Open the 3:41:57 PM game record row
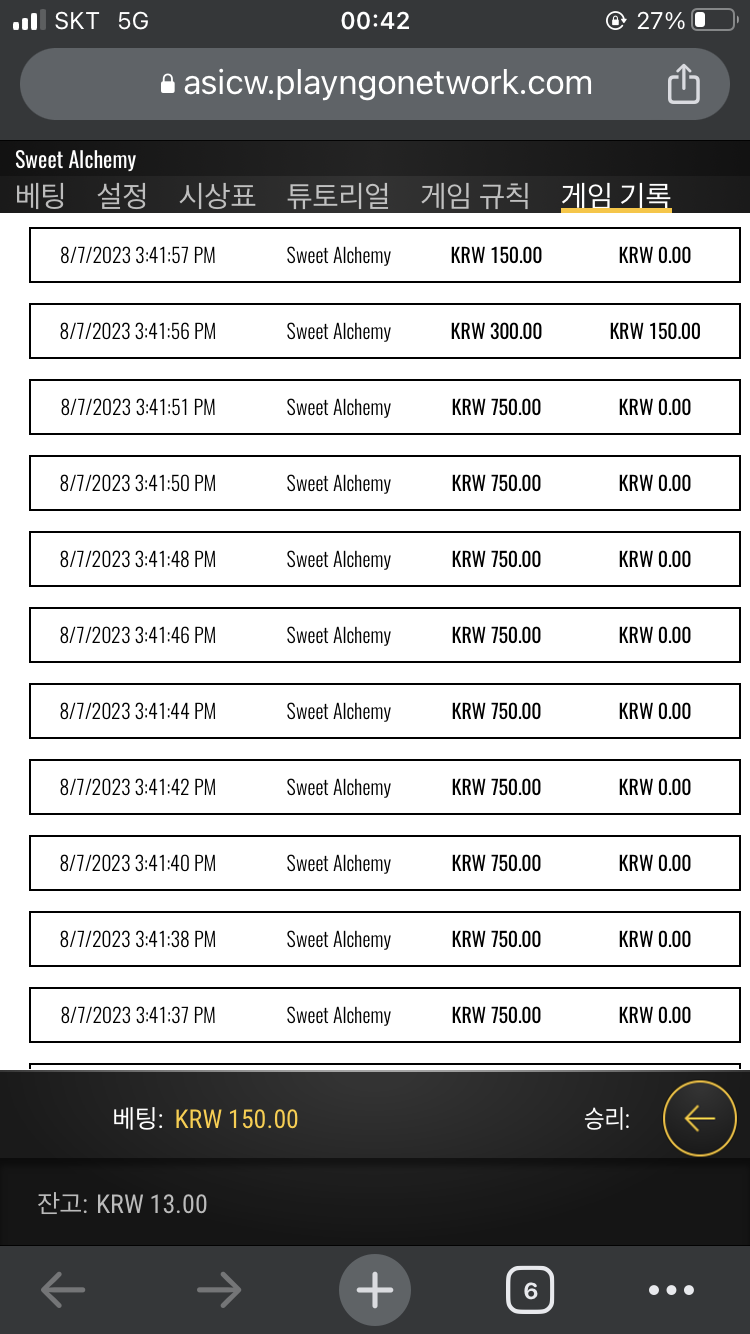 [385, 255]
